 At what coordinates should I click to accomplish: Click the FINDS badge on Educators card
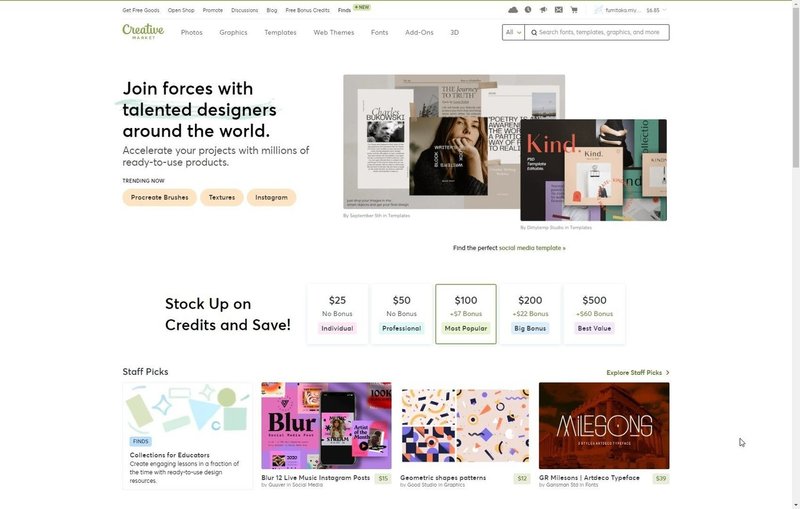(x=140, y=441)
